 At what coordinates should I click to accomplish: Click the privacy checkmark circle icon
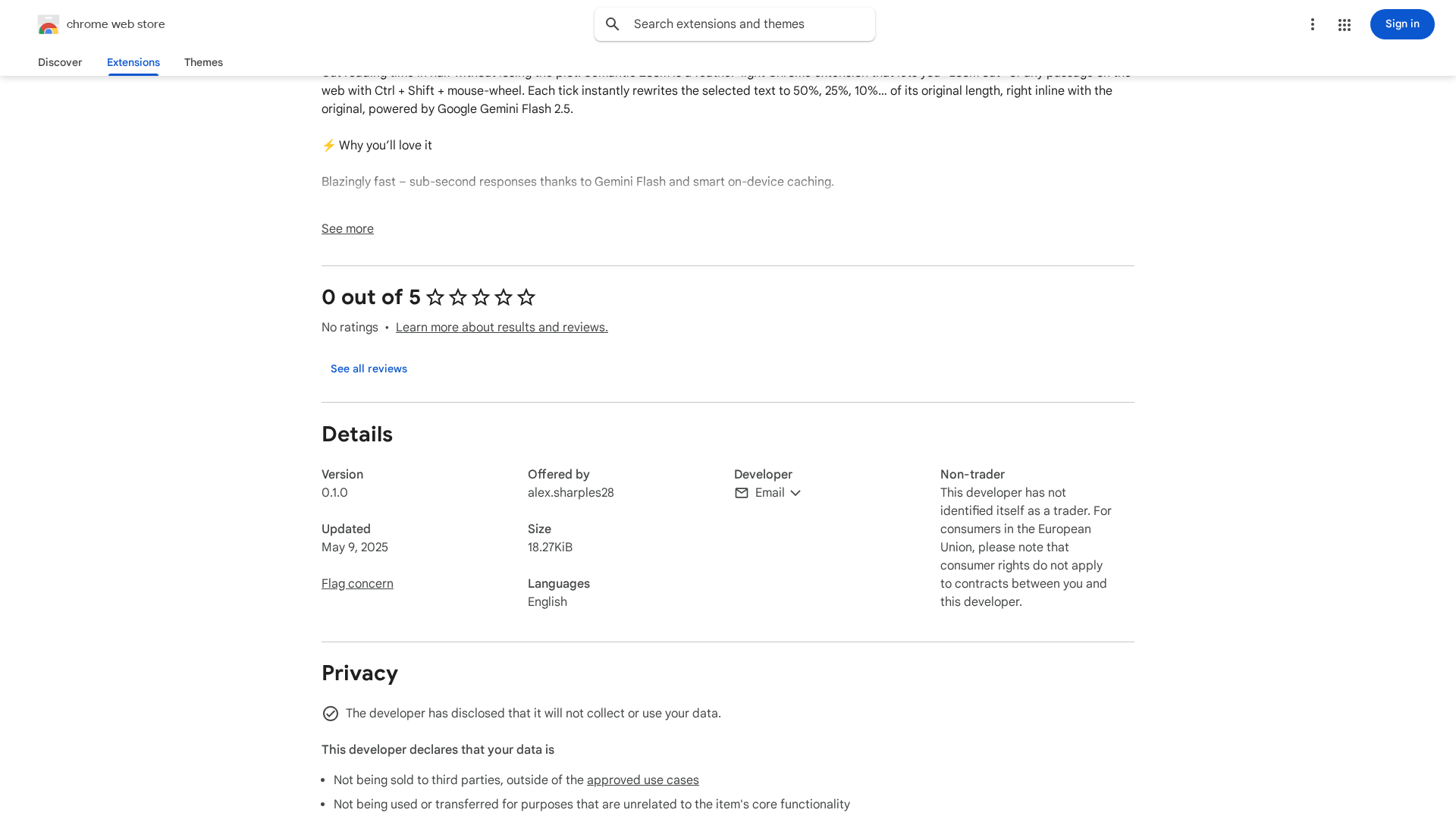331,714
